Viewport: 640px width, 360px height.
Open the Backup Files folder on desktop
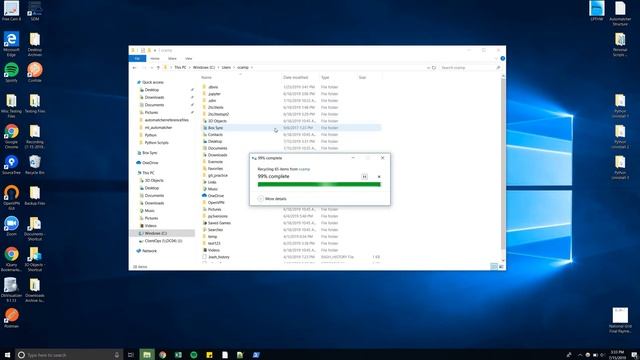click(35, 196)
